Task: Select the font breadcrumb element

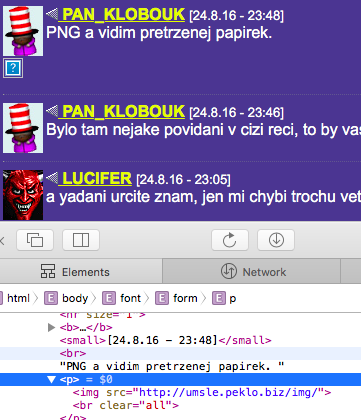Action: (x=122, y=298)
